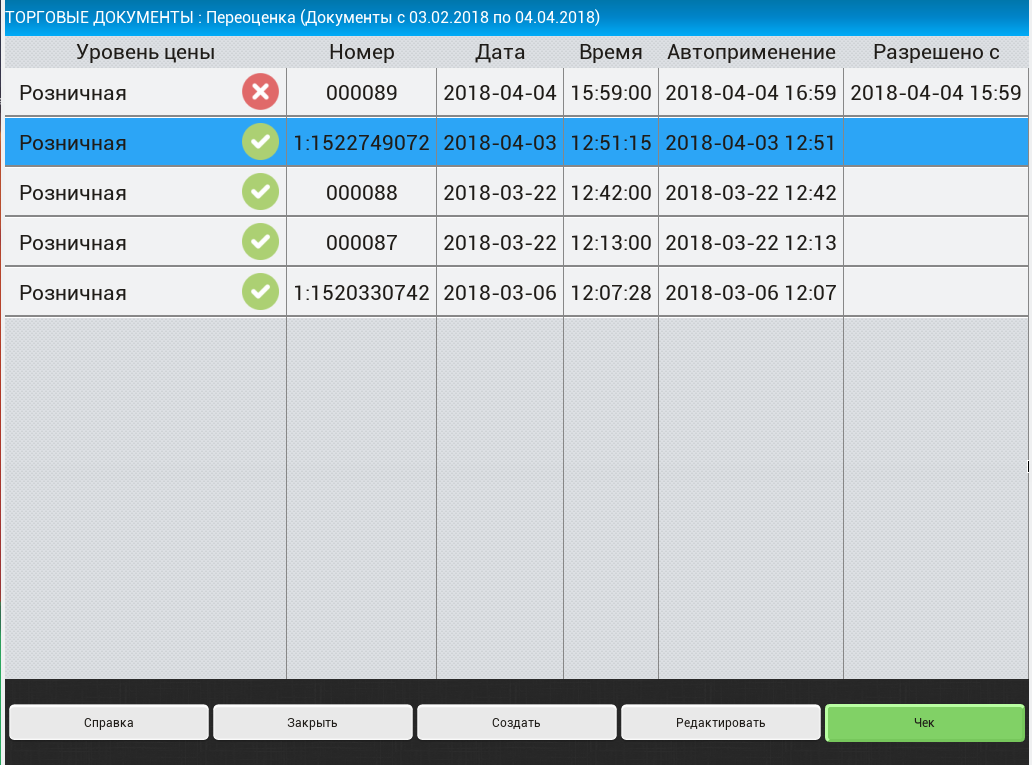
Task: Click the auto-apply value 2018-04-03 12:51
Action: click(751, 143)
